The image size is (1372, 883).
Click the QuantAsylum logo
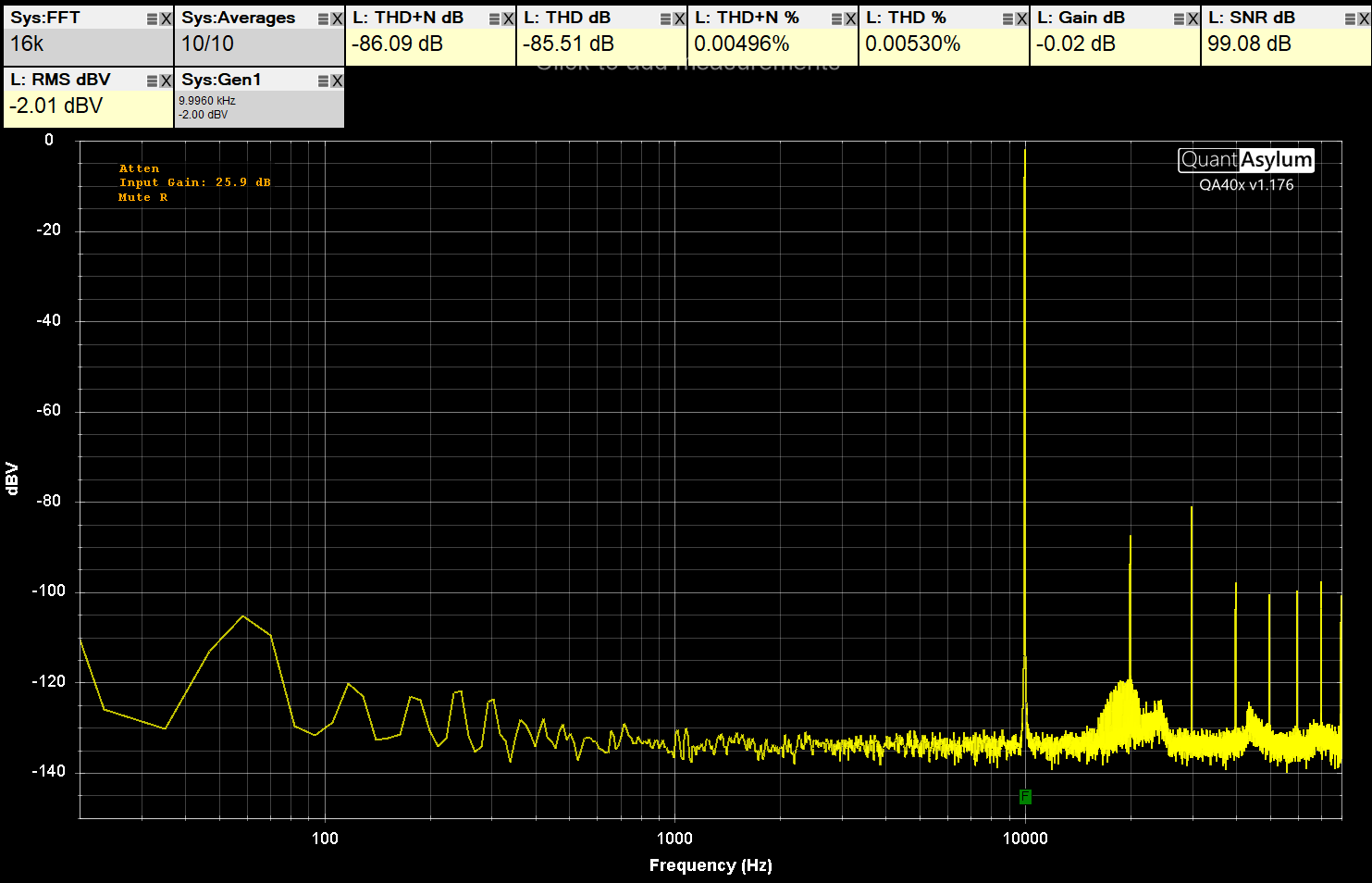1246,160
